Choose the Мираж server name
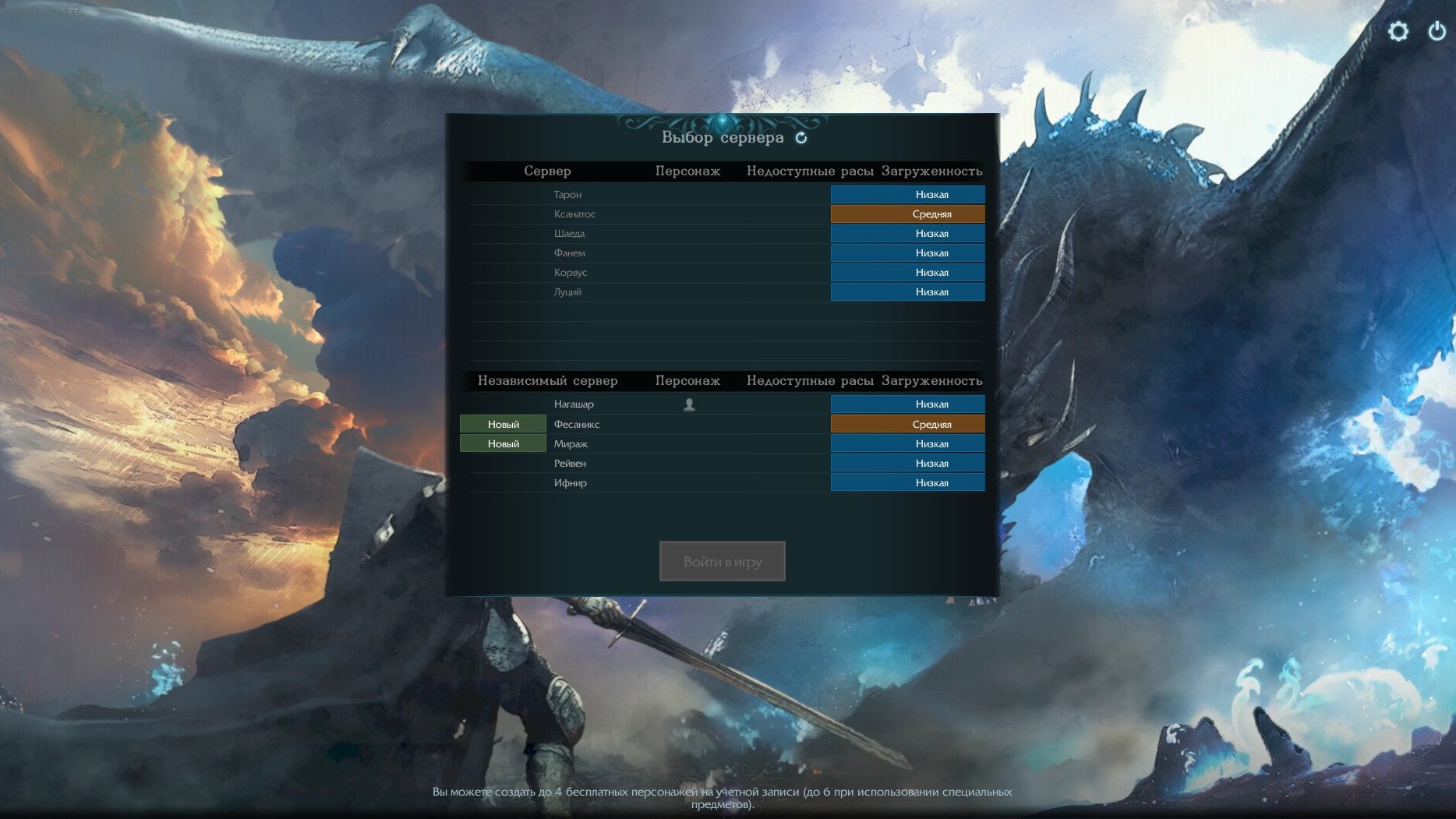This screenshot has height=819, width=1456. (571, 444)
